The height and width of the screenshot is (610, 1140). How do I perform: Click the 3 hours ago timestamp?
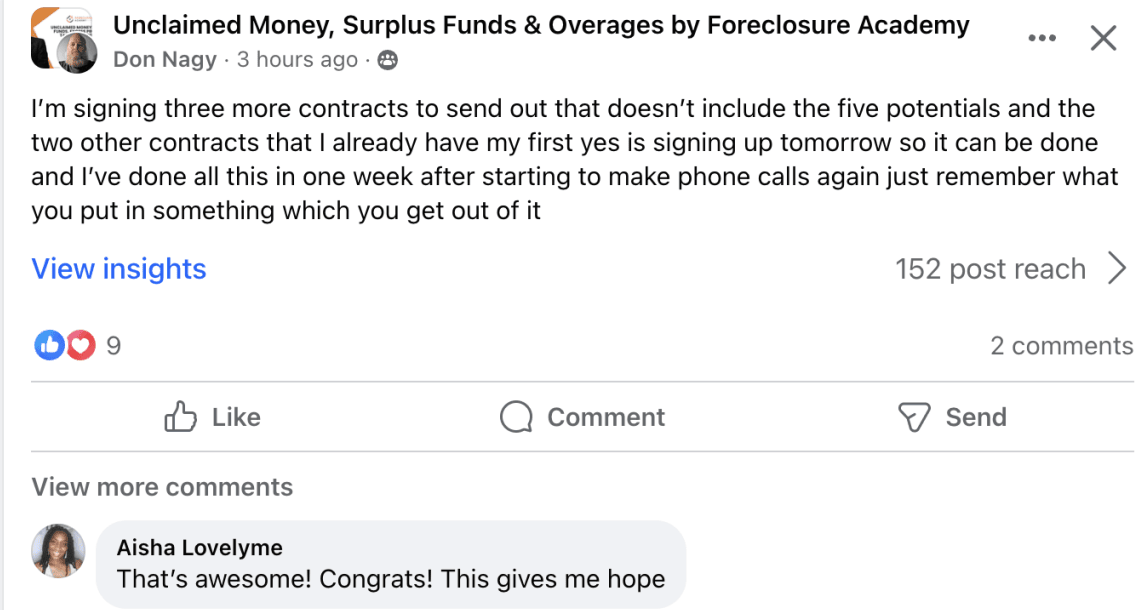pyautogui.click(x=296, y=60)
